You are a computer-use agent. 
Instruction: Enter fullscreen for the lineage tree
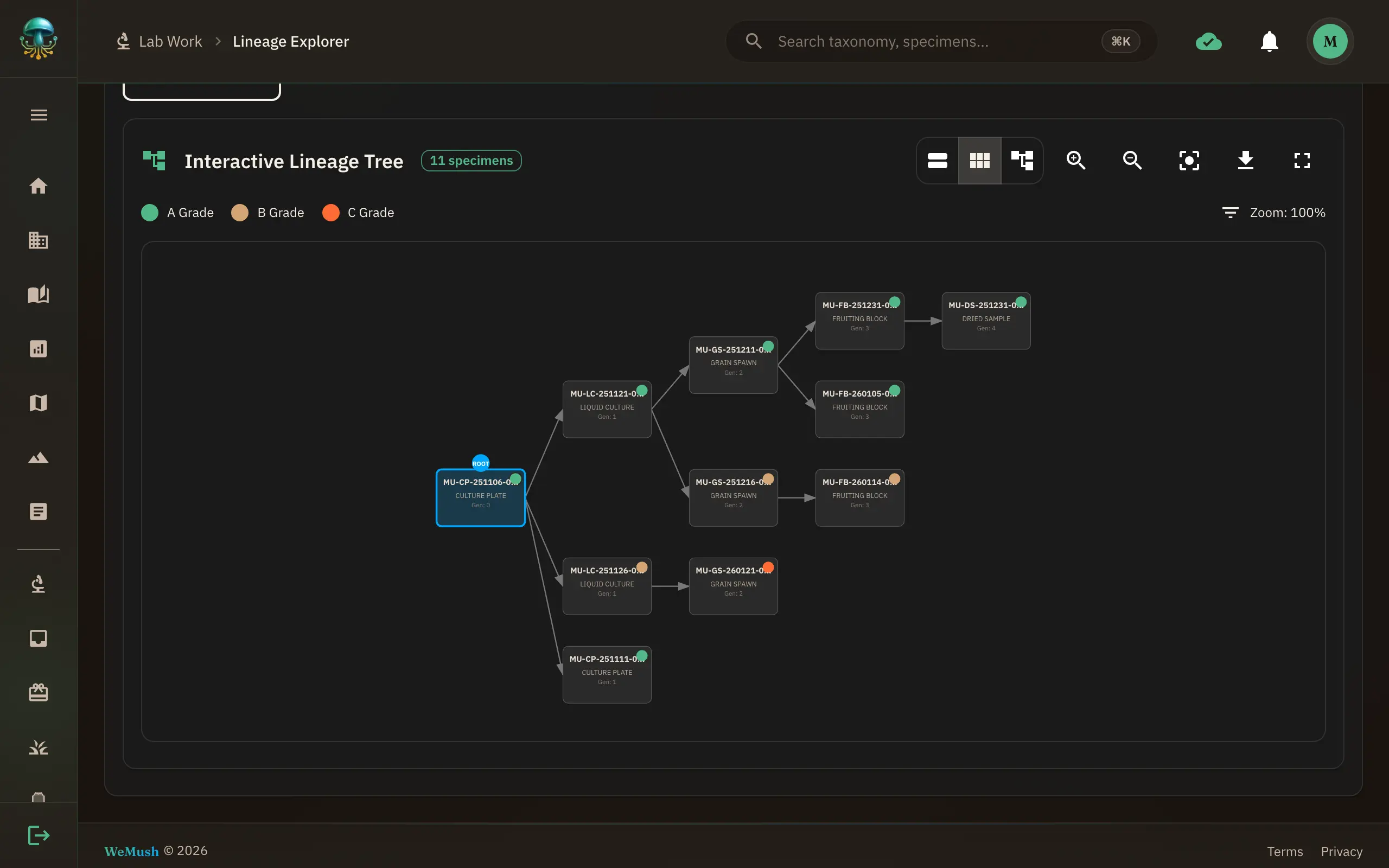pos(1302,160)
